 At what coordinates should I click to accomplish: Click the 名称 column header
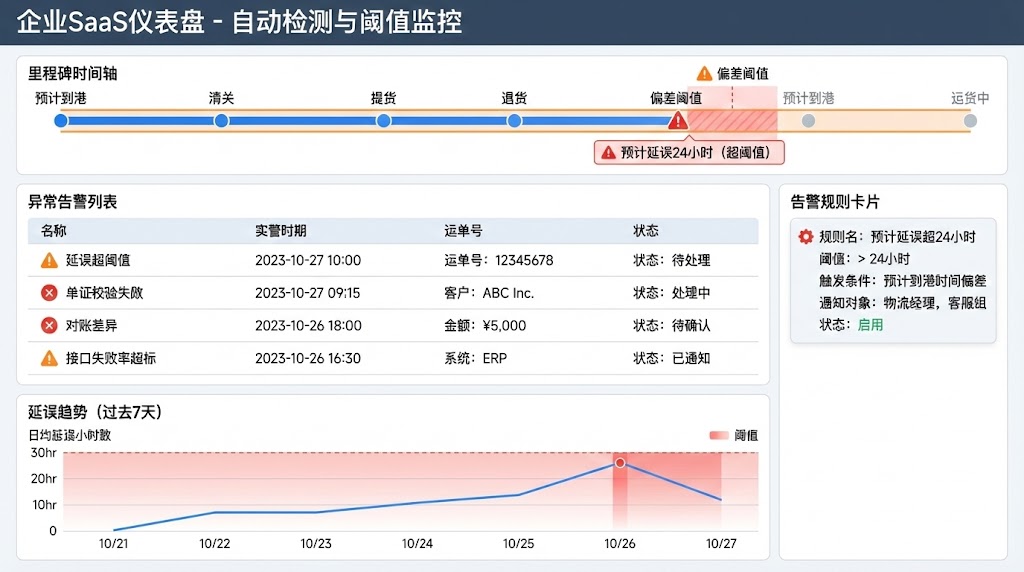[x=53, y=231]
